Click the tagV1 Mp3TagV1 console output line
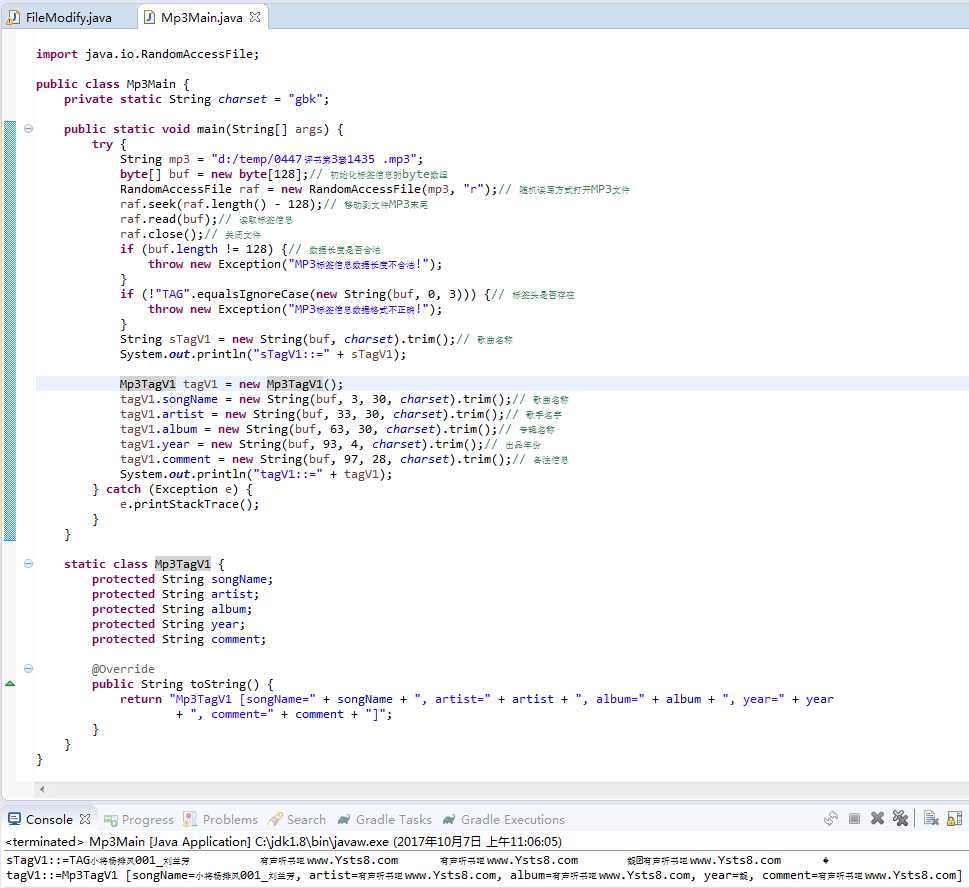This screenshot has width=969, height=888. (484, 875)
